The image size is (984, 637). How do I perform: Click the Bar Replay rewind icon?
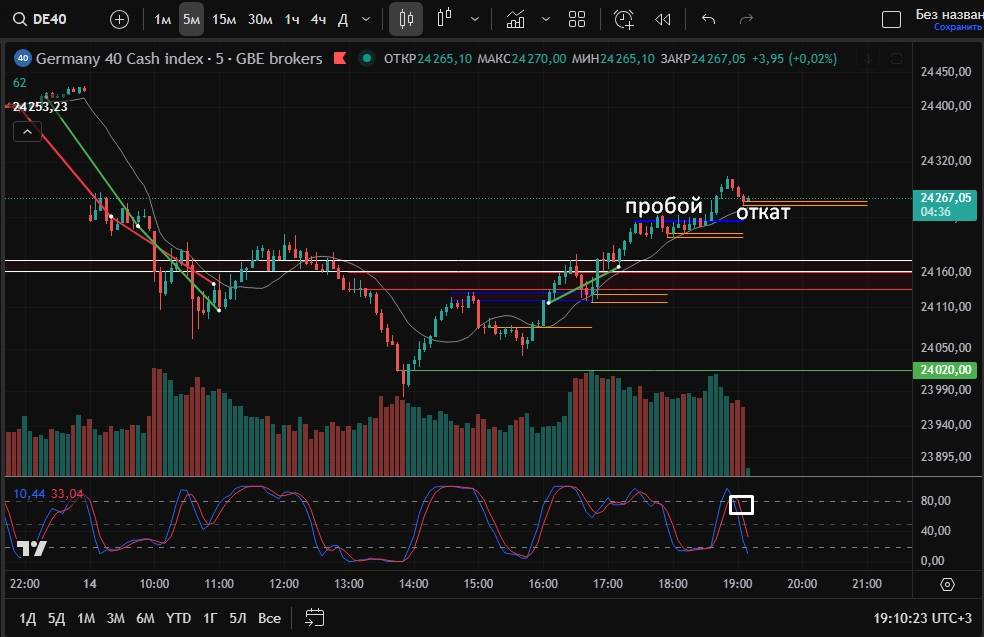(662, 19)
